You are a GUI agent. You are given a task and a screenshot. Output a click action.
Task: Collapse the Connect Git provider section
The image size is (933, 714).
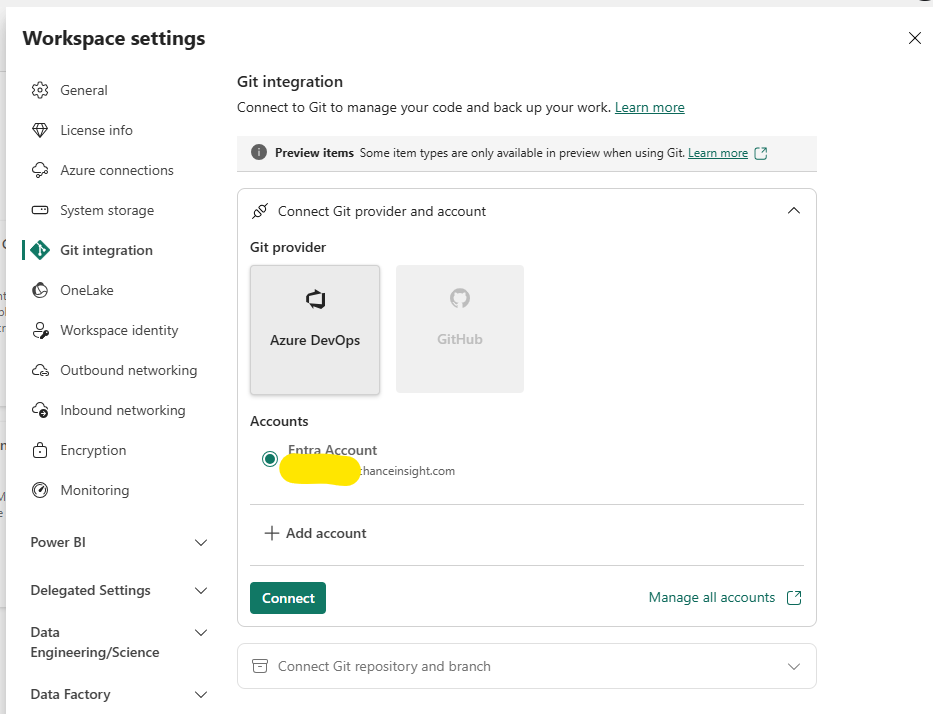[793, 211]
